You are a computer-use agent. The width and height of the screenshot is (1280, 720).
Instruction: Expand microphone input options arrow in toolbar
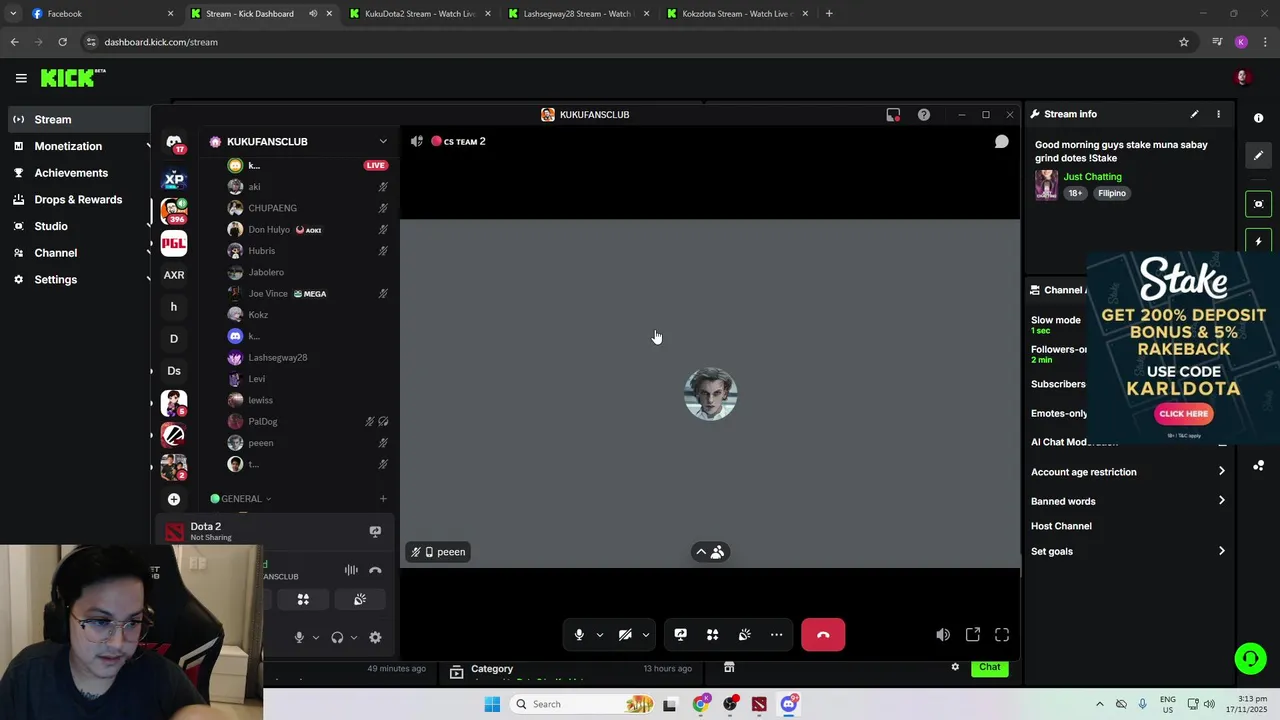click(x=599, y=635)
